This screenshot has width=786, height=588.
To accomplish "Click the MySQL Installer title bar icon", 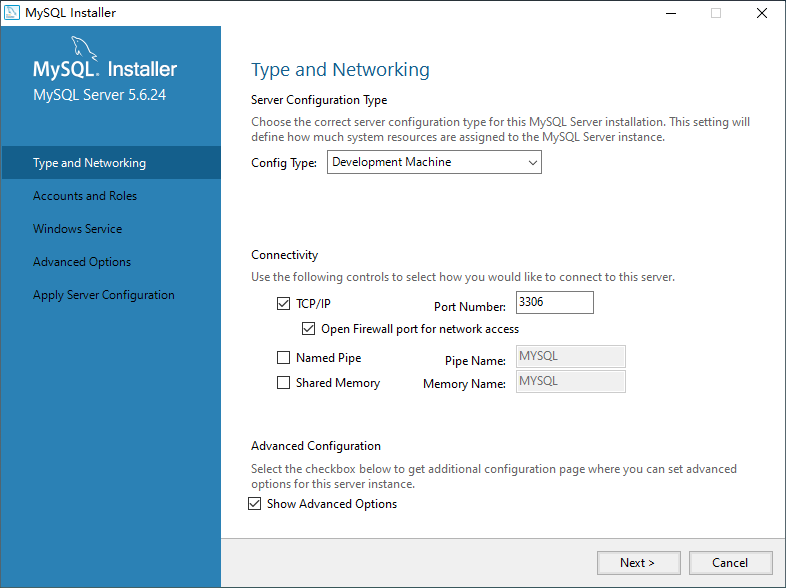I will pyautogui.click(x=12, y=13).
